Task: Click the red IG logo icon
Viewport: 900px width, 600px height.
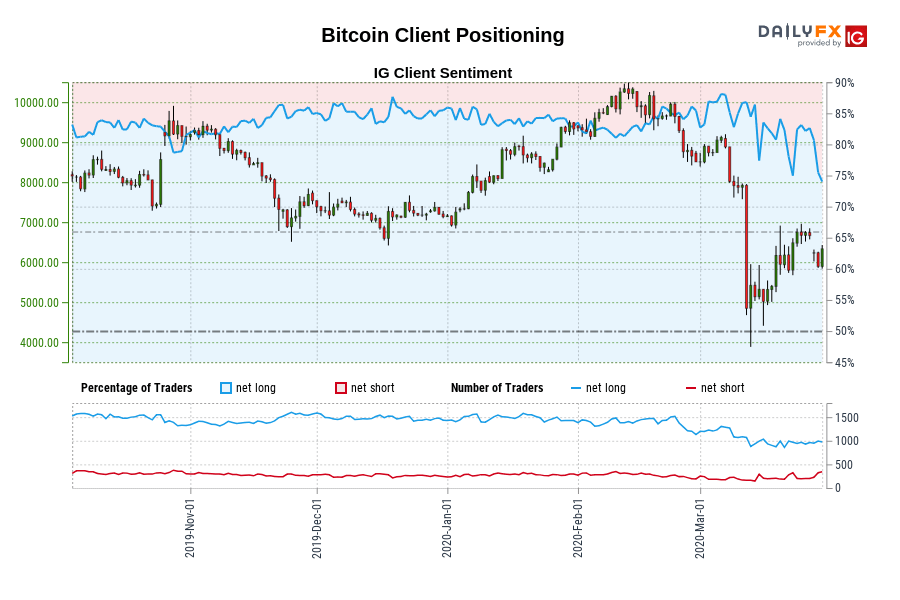Action: coord(856,36)
